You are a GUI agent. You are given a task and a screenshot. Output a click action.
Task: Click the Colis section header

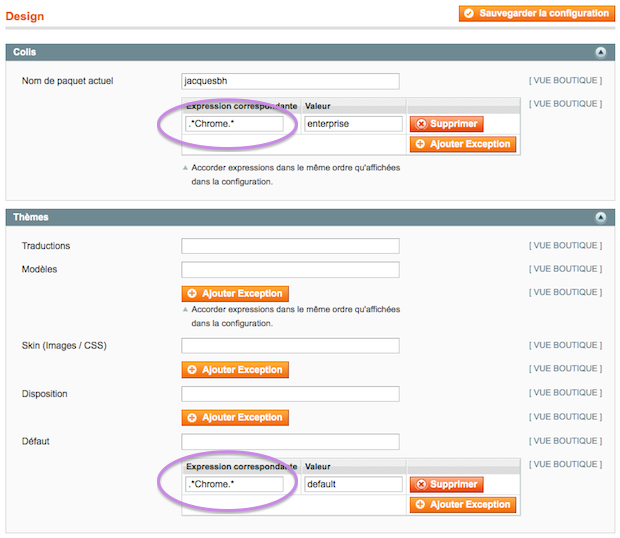coord(300,51)
